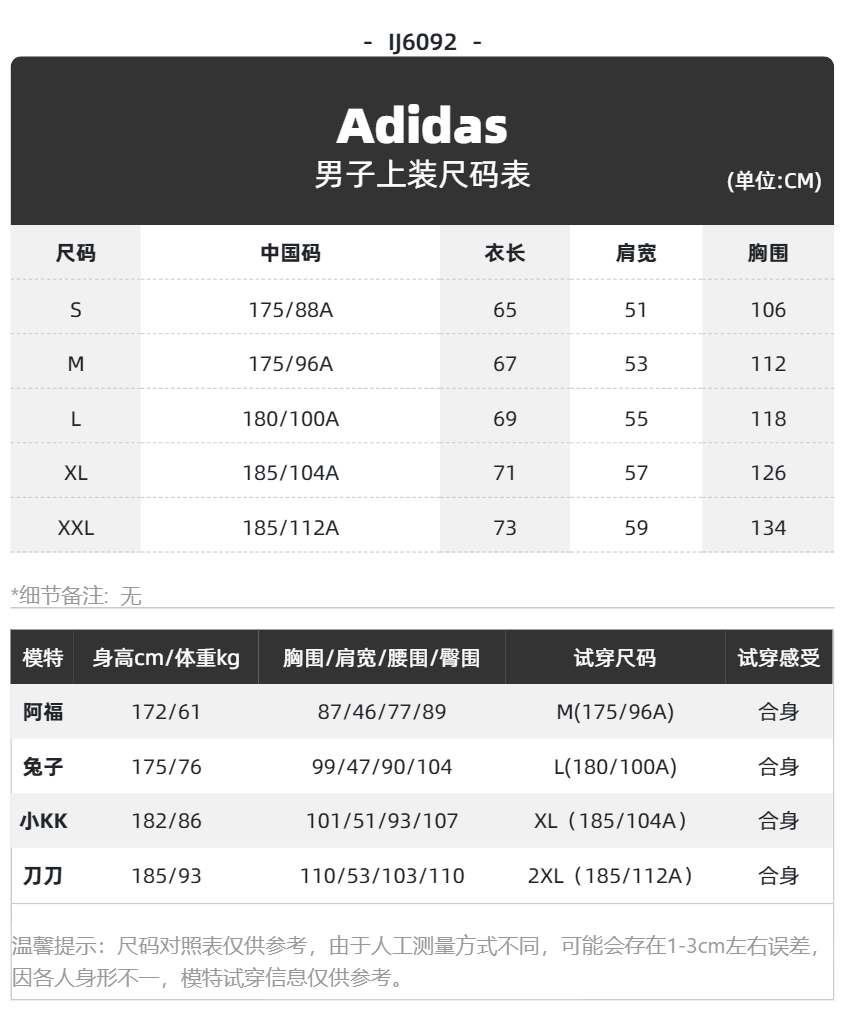Click 刀刀's try-on size 2XL cell
This screenshot has height=1022, width=846.
pos(611,875)
